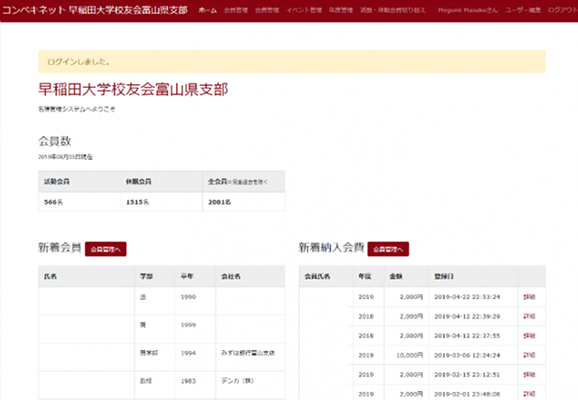Screen dimensions: 578x400
Task: Click the ログアウト link
Action: [563, 10]
